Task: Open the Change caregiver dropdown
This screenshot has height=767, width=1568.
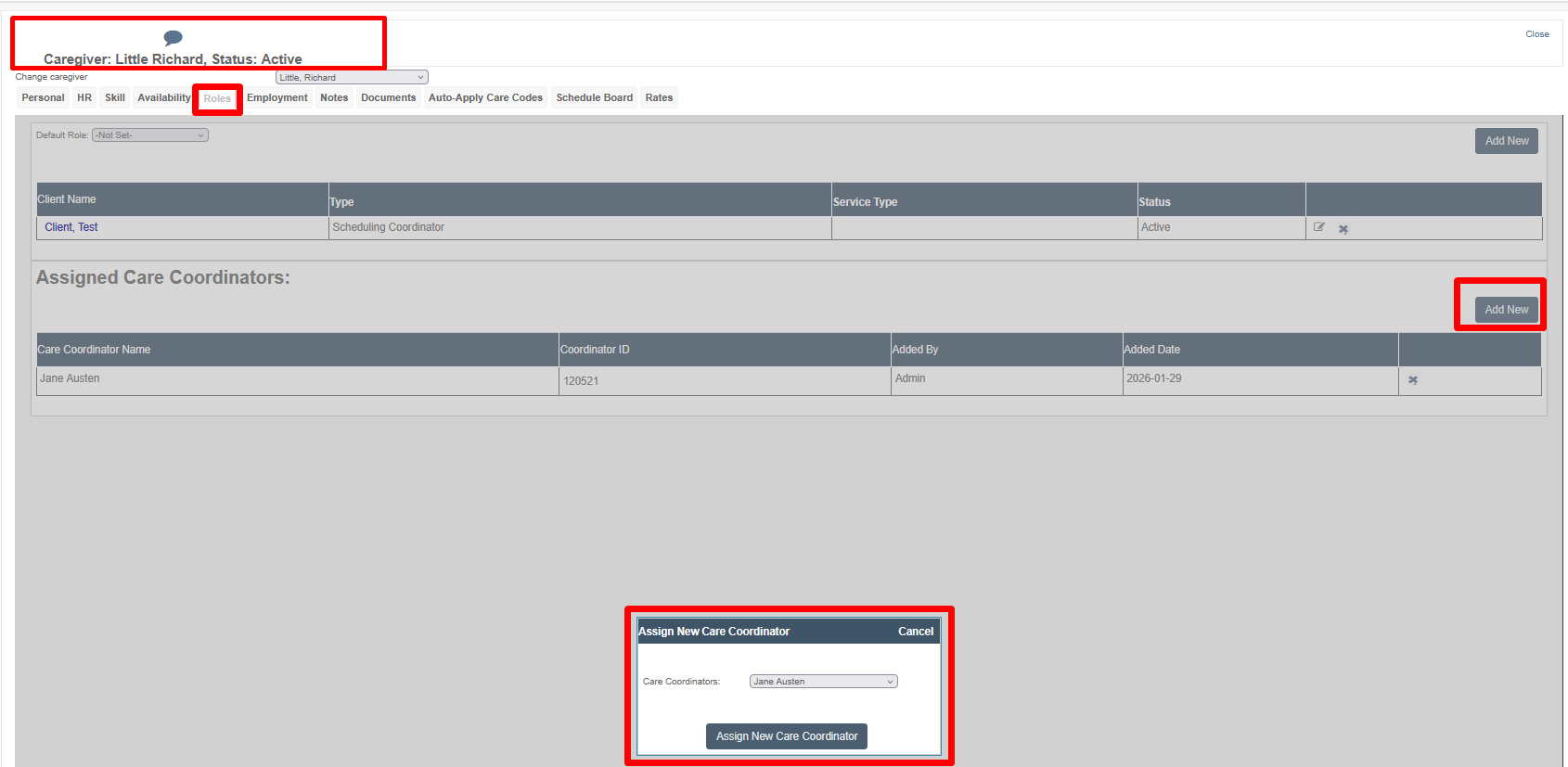Action: (x=352, y=77)
